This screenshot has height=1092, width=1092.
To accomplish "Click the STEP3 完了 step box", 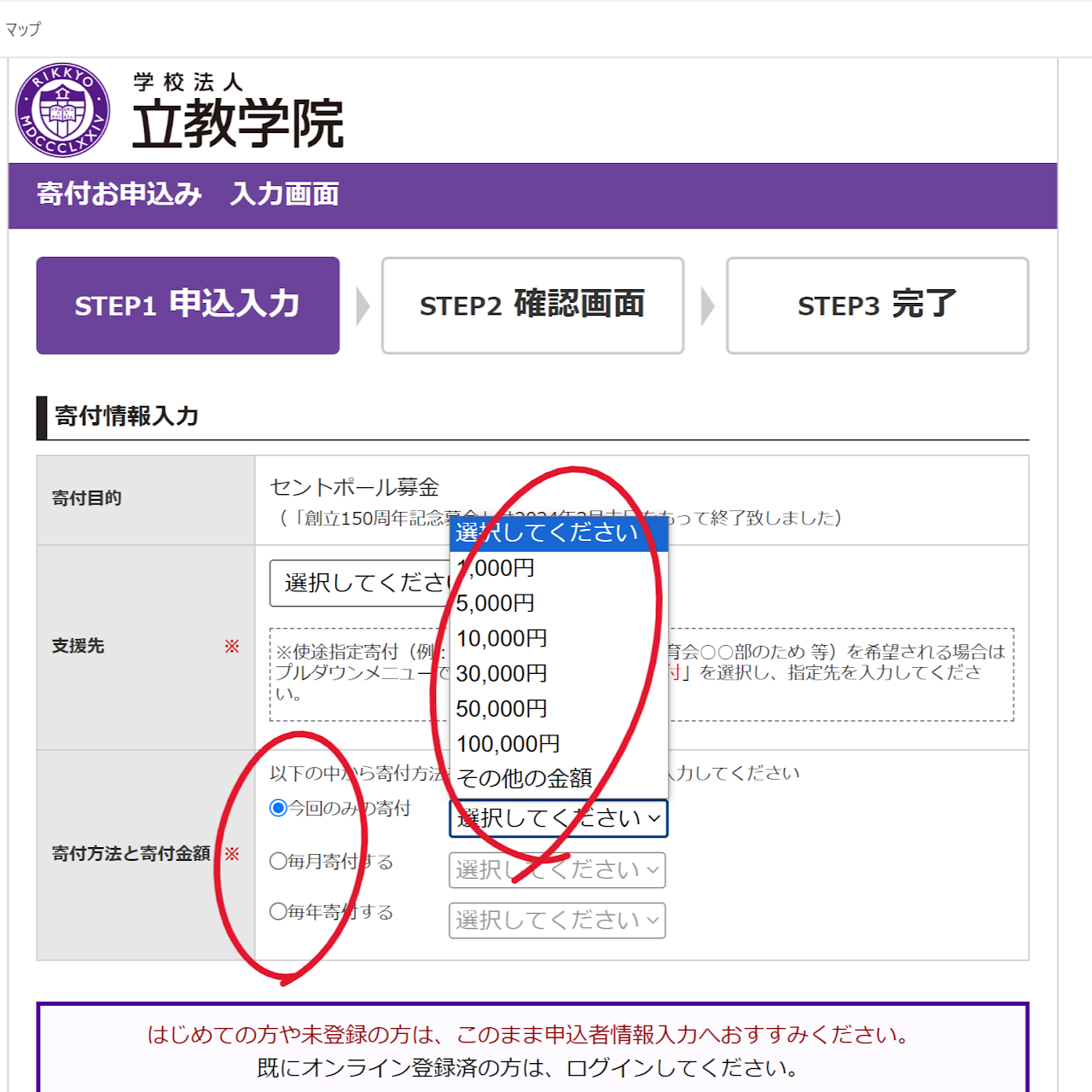I will [877, 305].
